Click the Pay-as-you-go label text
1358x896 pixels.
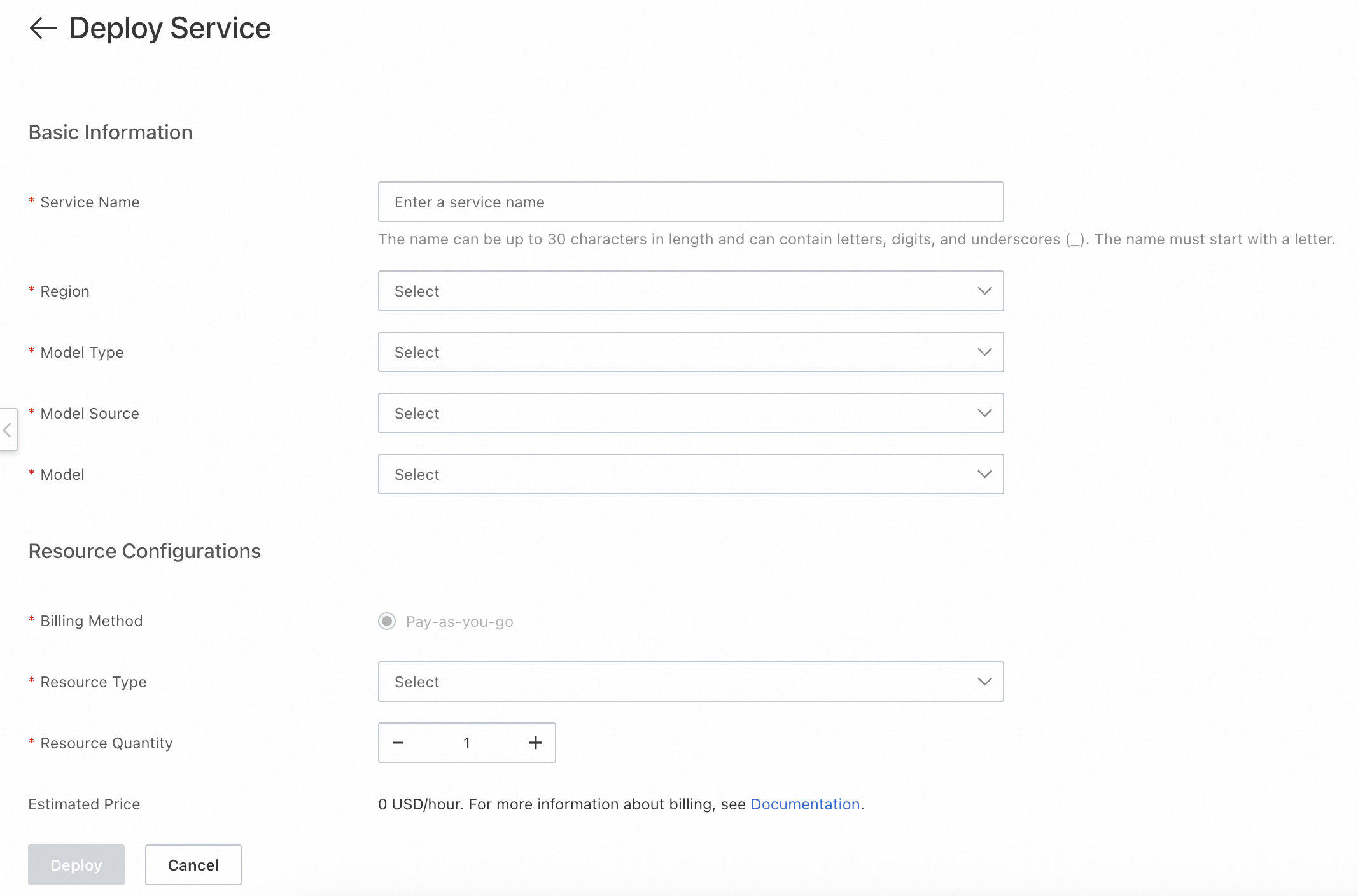459,622
